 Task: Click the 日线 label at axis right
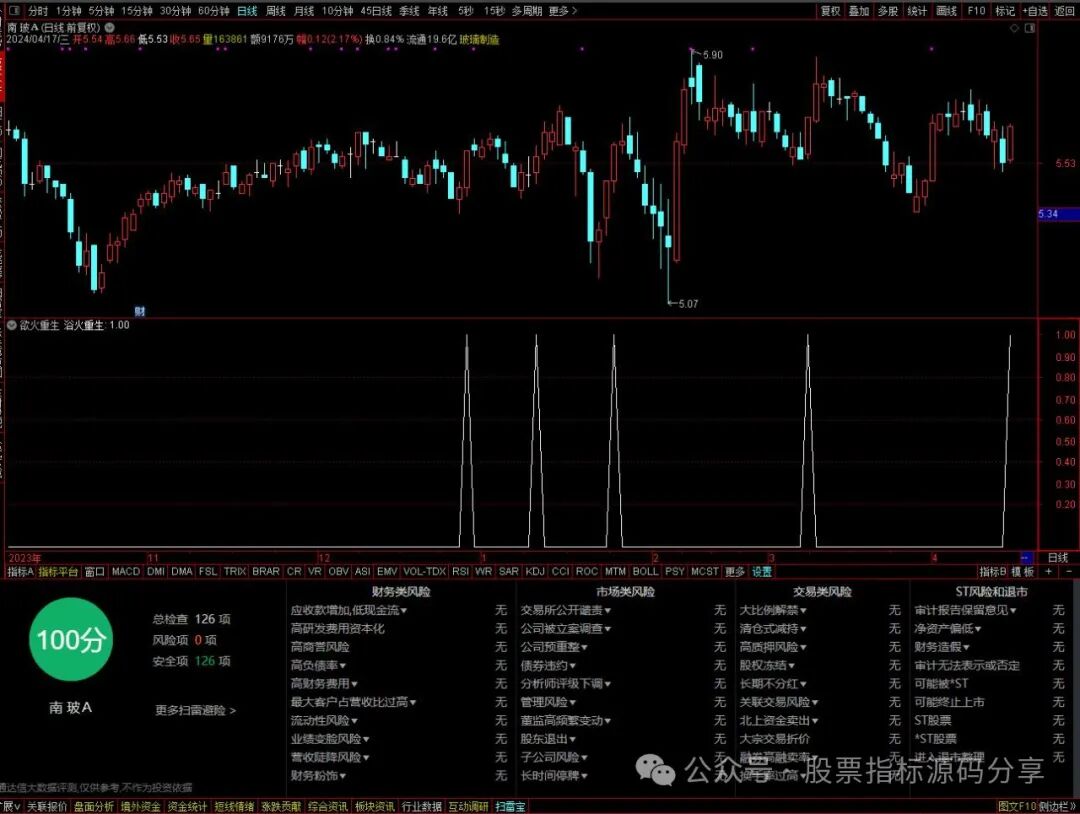click(1057, 558)
